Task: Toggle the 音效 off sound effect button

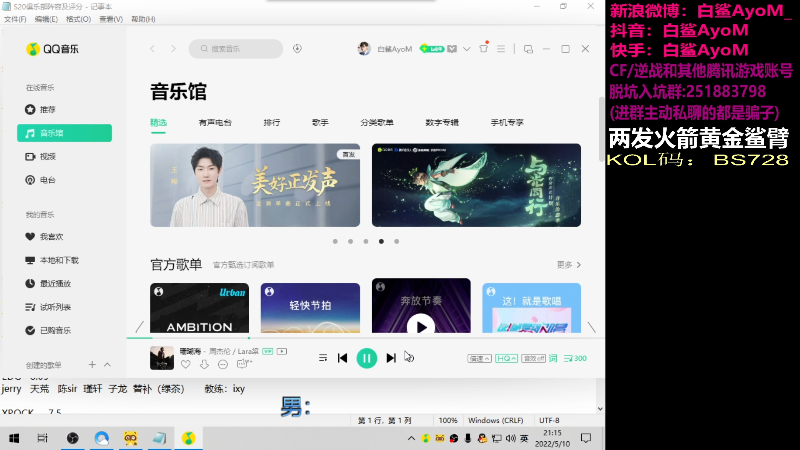Action: [x=533, y=359]
